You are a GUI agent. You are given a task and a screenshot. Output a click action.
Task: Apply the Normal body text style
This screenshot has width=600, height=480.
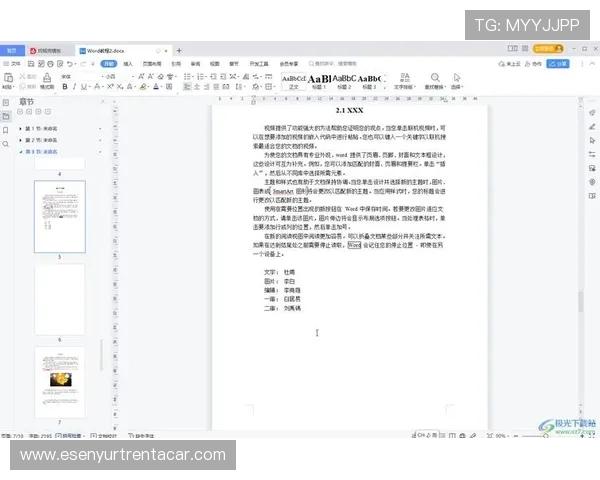(293, 81)
